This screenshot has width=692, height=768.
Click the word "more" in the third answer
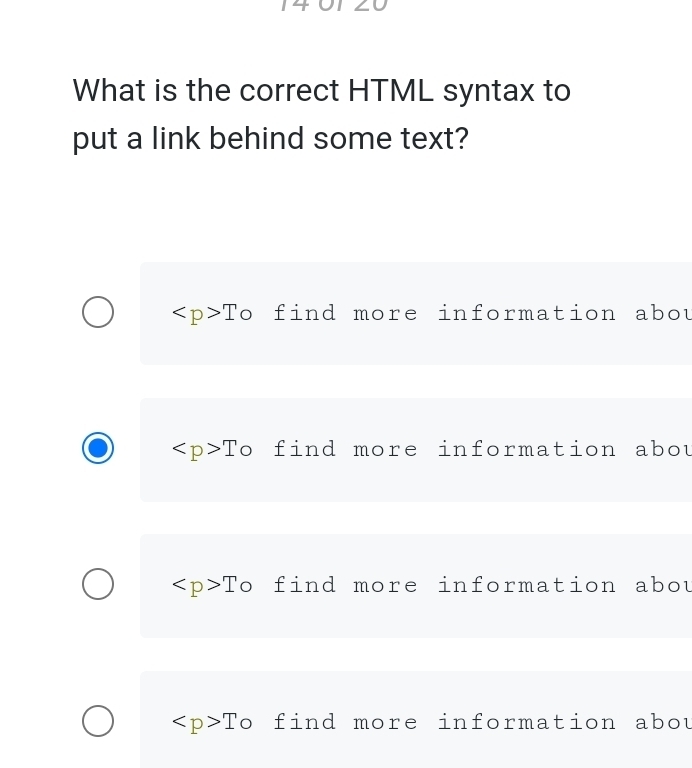pyautogui.click(x=385, y=585)
